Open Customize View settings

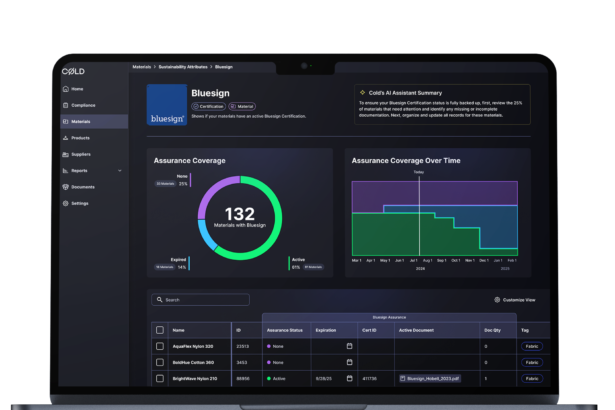(515, 300)
